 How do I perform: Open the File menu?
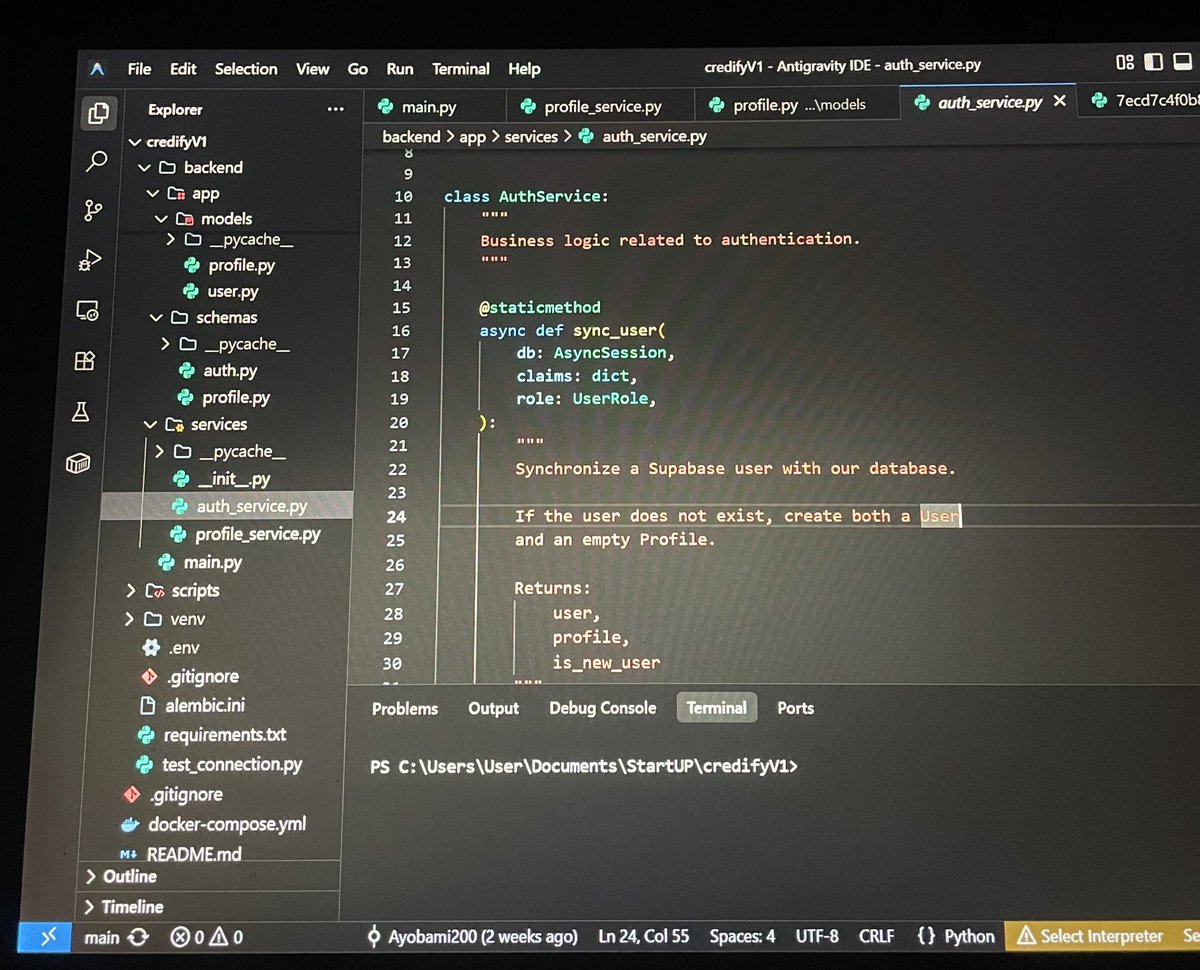pos(139,69)
